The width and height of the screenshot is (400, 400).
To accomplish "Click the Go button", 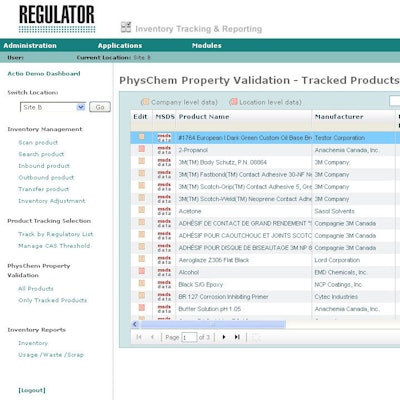I will pos(100,107).
